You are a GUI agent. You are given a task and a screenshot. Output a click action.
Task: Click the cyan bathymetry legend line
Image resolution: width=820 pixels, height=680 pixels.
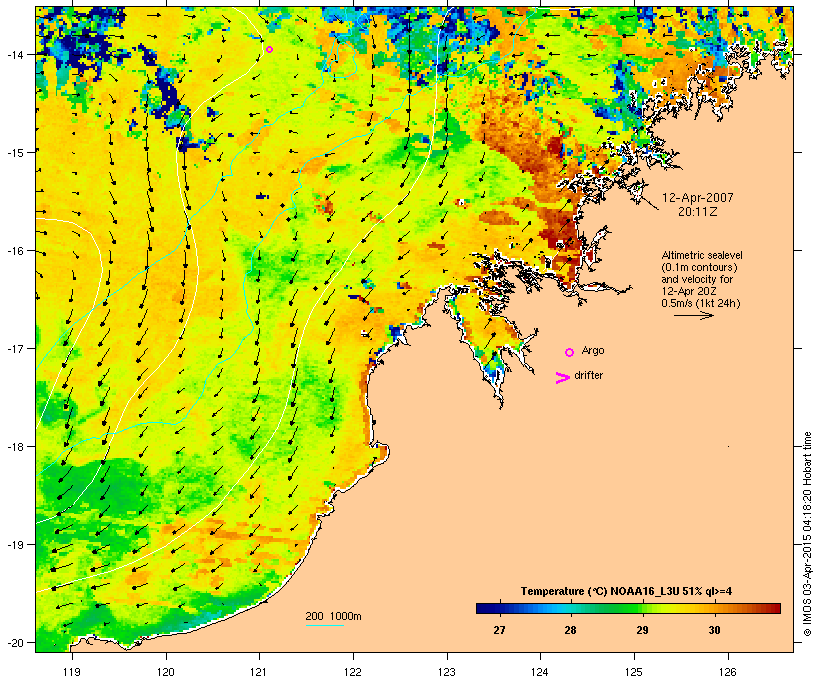[324, 626]
